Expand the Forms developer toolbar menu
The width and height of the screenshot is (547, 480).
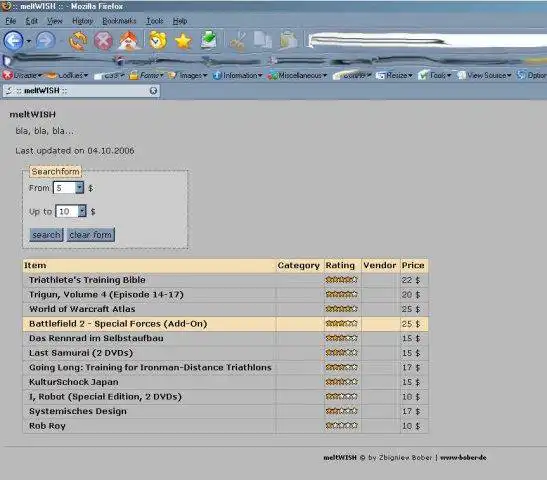point(147,75)
